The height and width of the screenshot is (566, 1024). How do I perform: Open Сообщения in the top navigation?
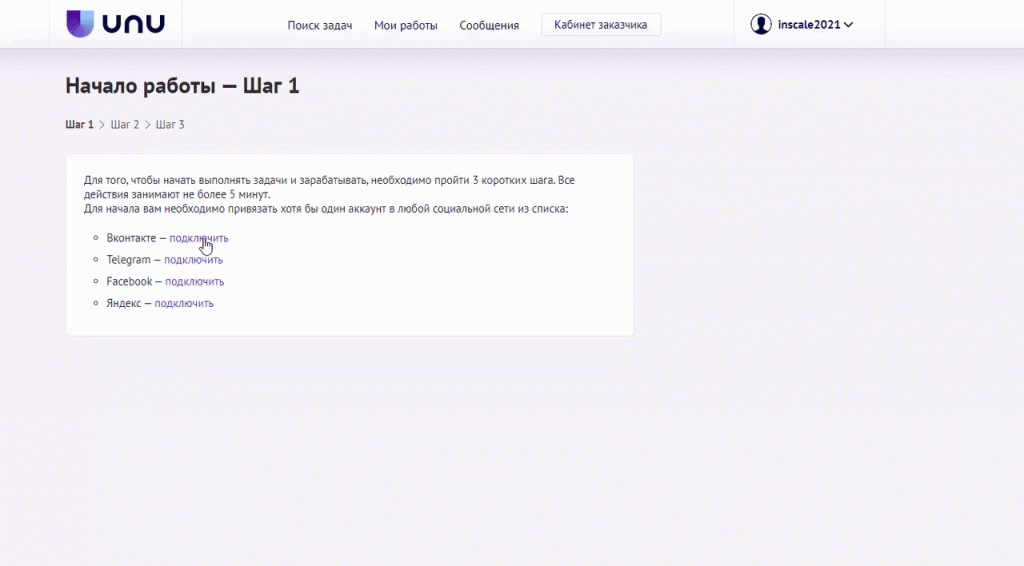coord(489,25)
